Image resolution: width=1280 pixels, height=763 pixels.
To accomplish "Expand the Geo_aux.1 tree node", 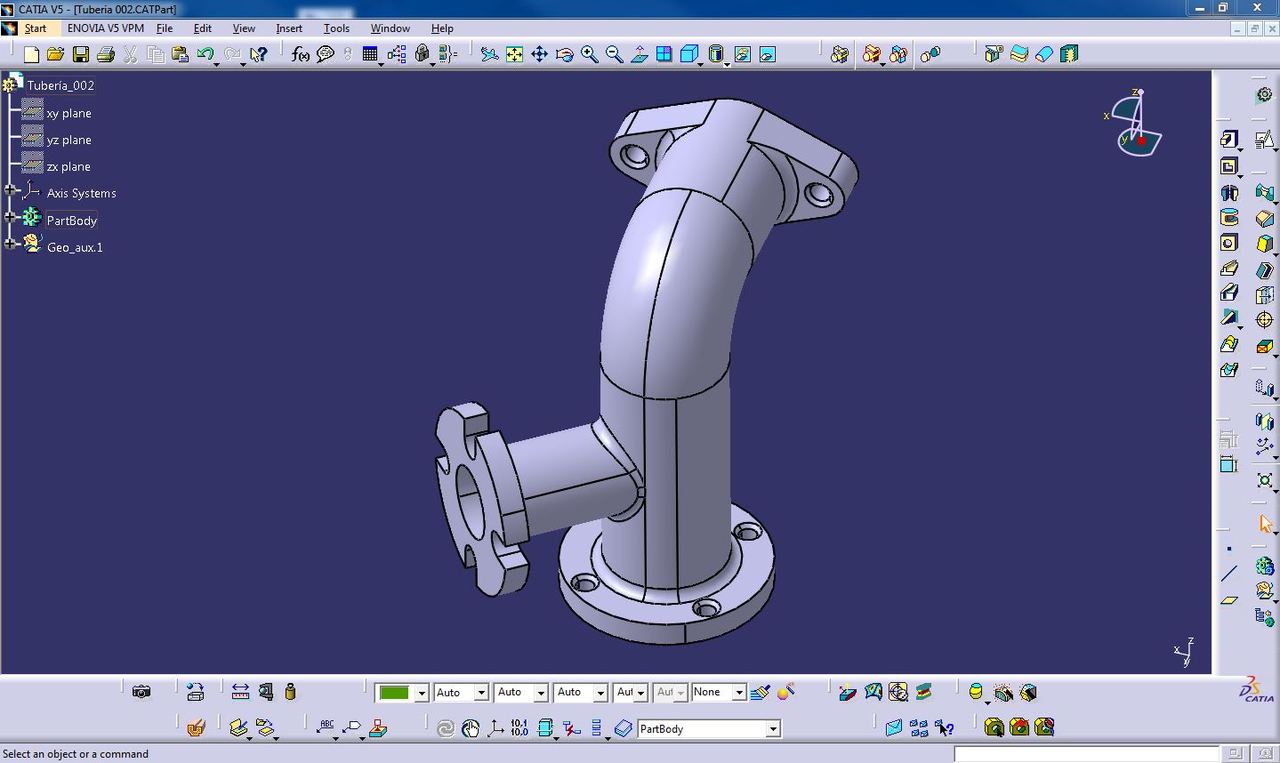I will (10, 243).
